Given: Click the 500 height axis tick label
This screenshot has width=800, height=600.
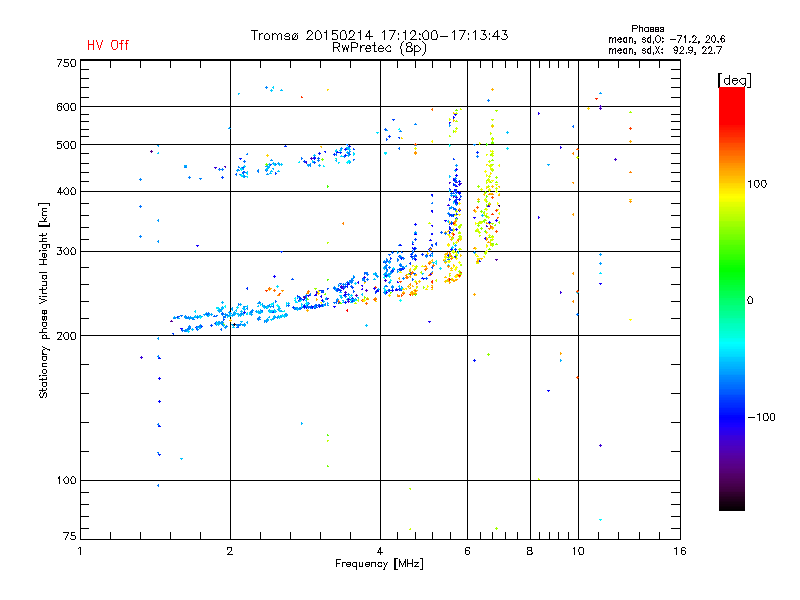Looking at the screenshot, I should tap(66, 145).
